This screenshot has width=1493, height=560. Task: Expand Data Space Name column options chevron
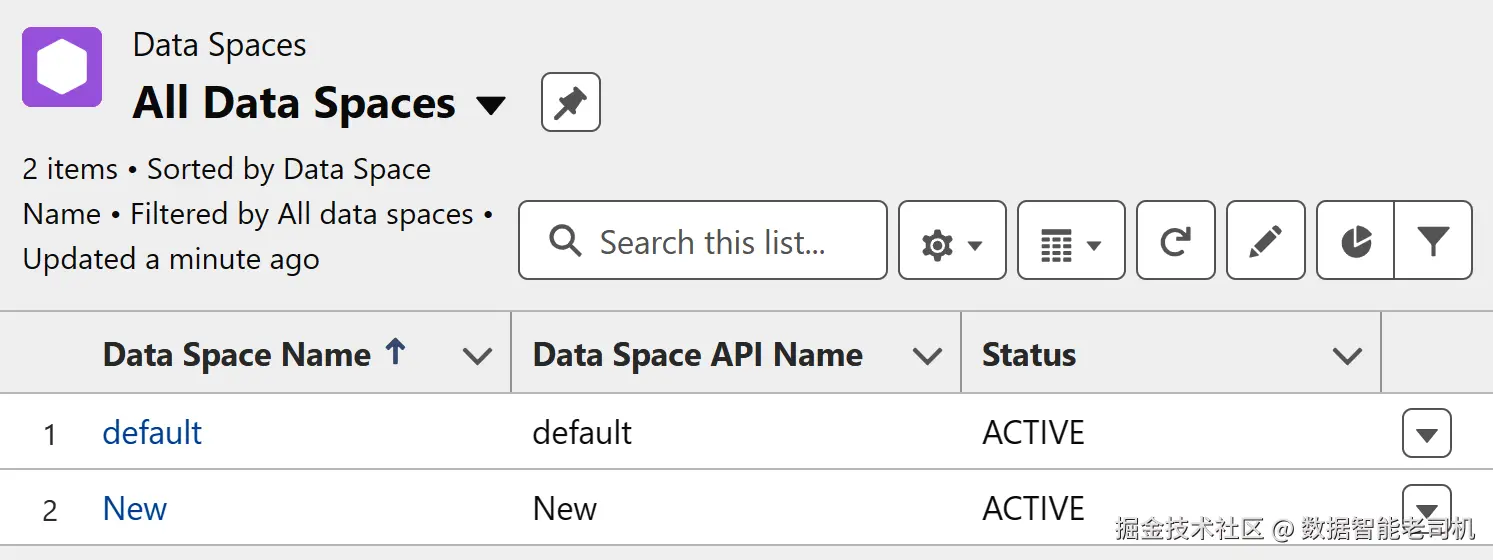[x=478, y=355]
